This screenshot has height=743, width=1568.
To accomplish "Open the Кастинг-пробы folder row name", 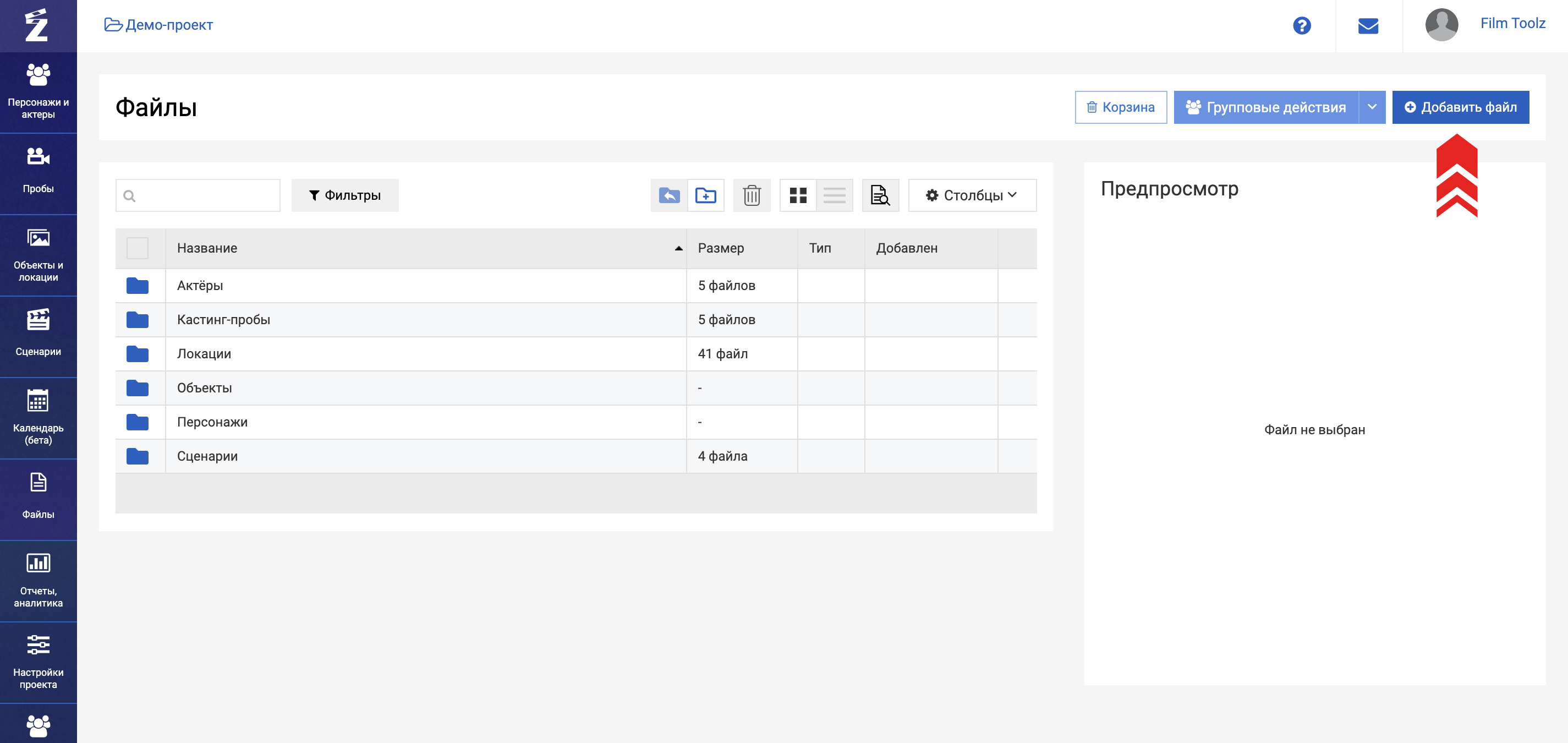I will pyautogui.click(x=223, y=320).
